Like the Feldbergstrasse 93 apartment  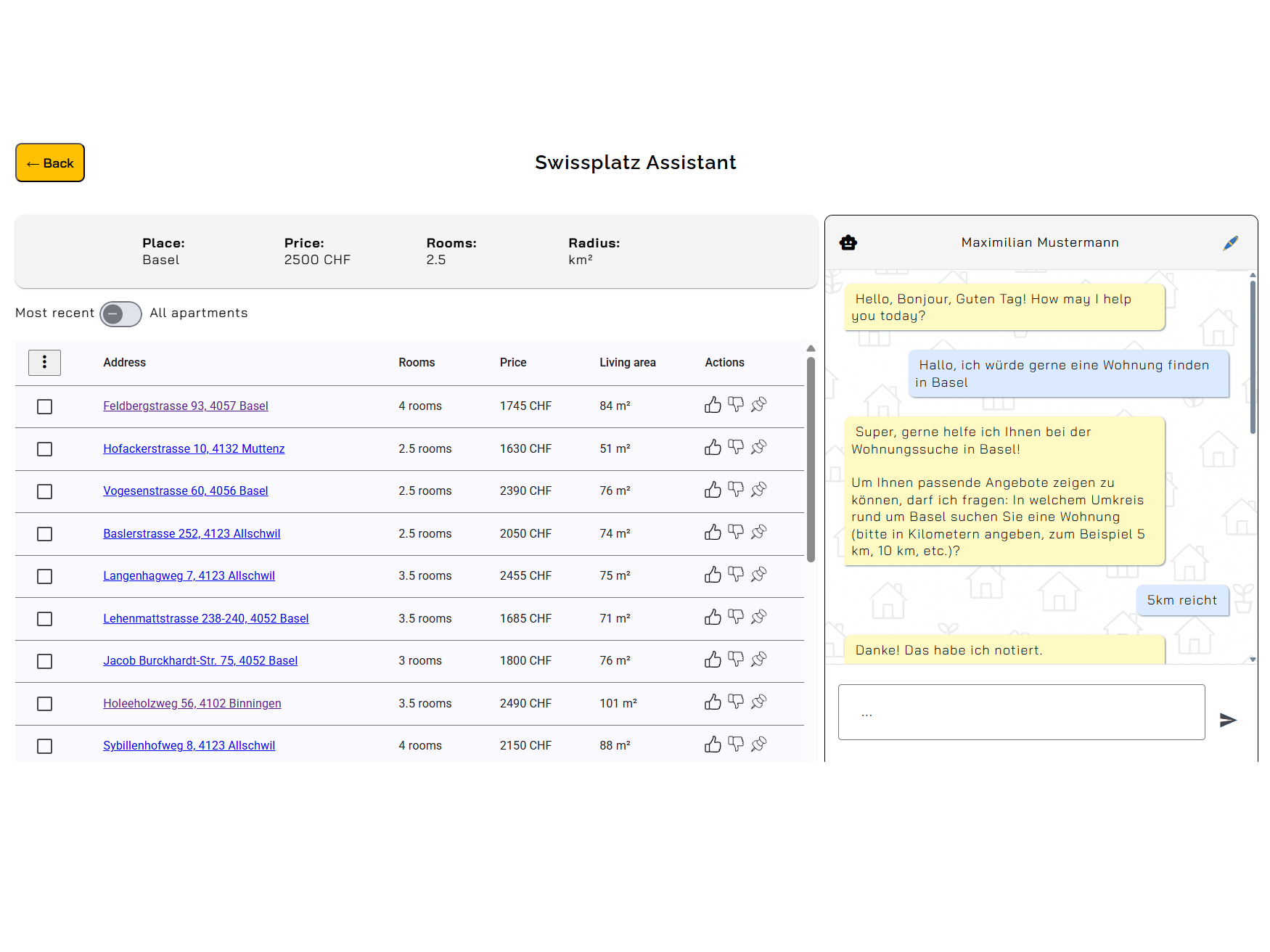click(713, 405)
